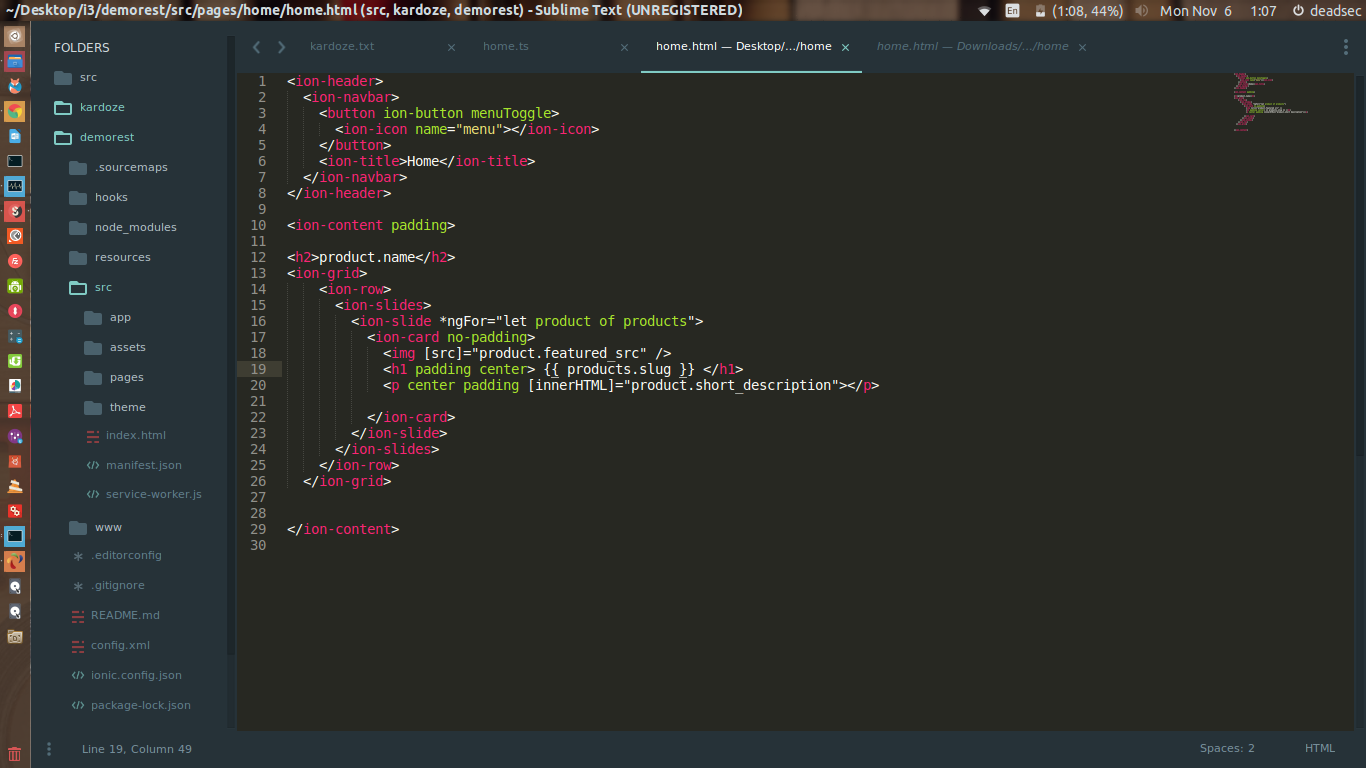The image size is (1366, 768).
Task: Open the deadsec session power menu
Action: 1326,11
